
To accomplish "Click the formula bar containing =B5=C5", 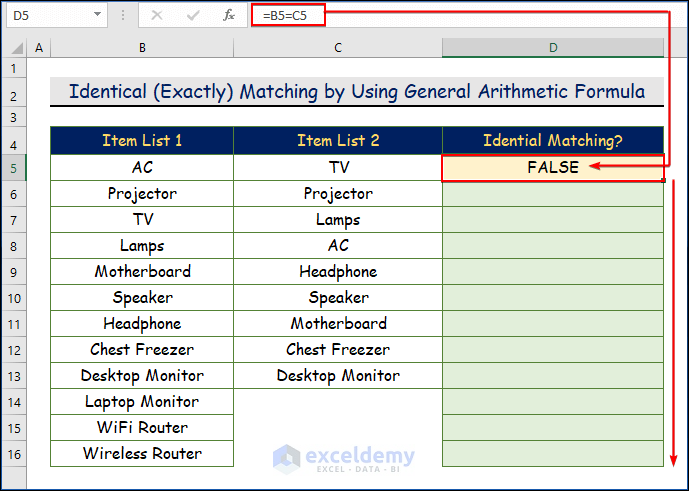I will click(x=450, y=15).
